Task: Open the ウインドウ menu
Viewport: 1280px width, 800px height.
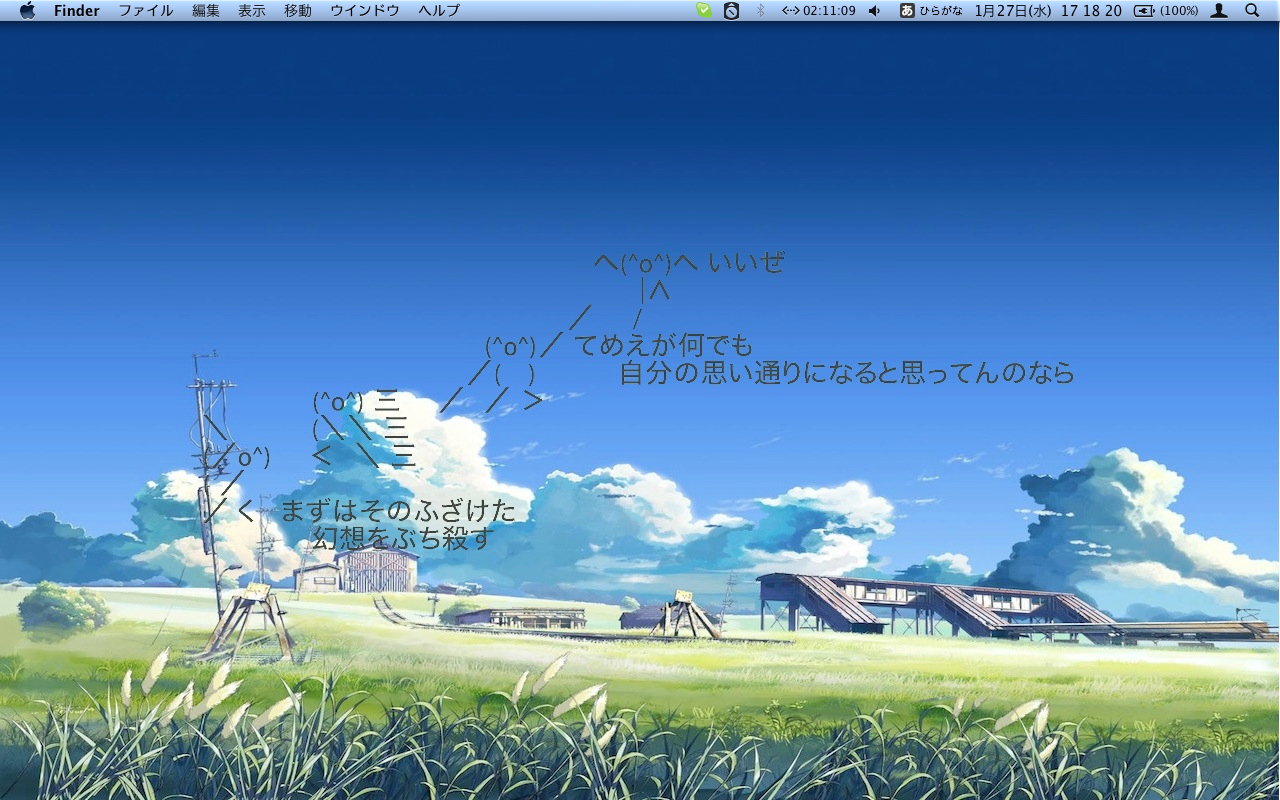Action: pos(365,11)
